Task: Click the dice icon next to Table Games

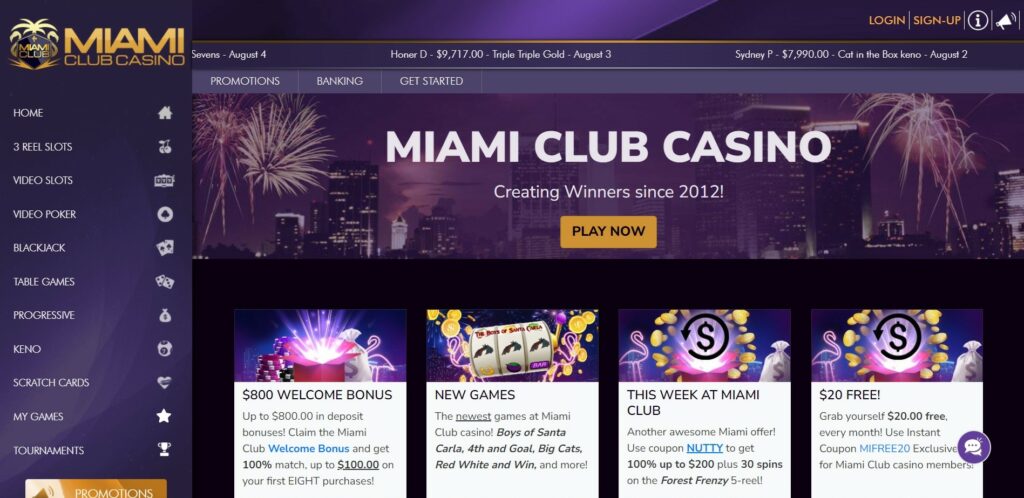Action: [165, 282]
